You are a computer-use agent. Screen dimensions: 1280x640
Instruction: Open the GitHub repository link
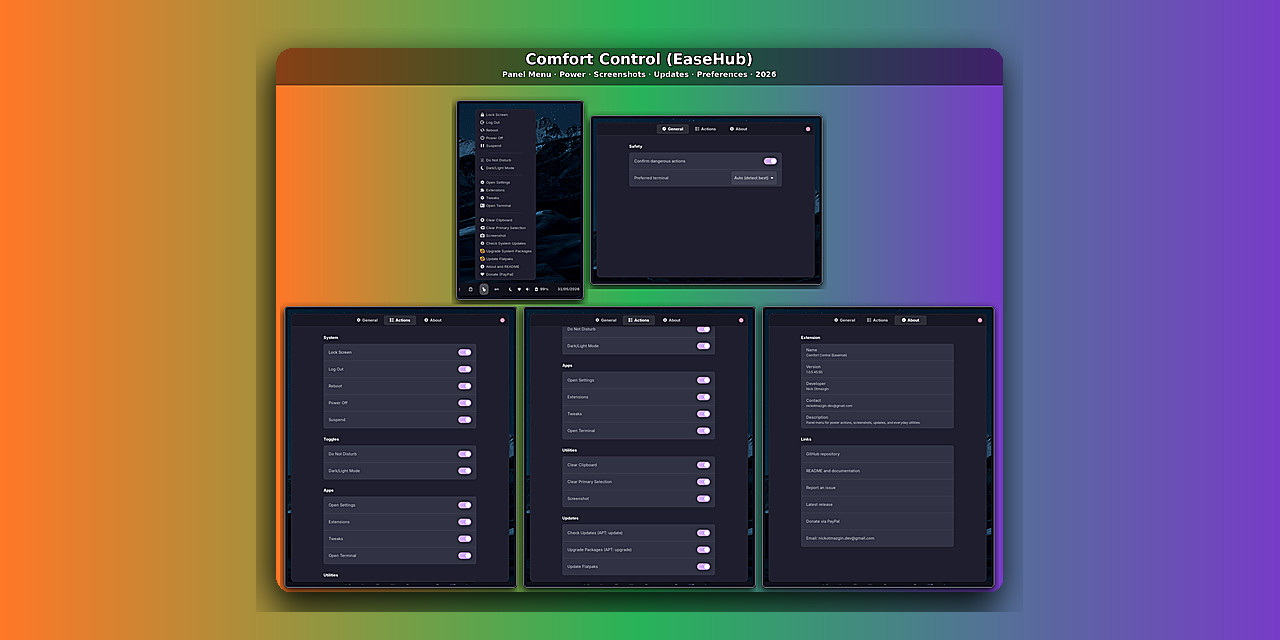[x=877, y=454]
